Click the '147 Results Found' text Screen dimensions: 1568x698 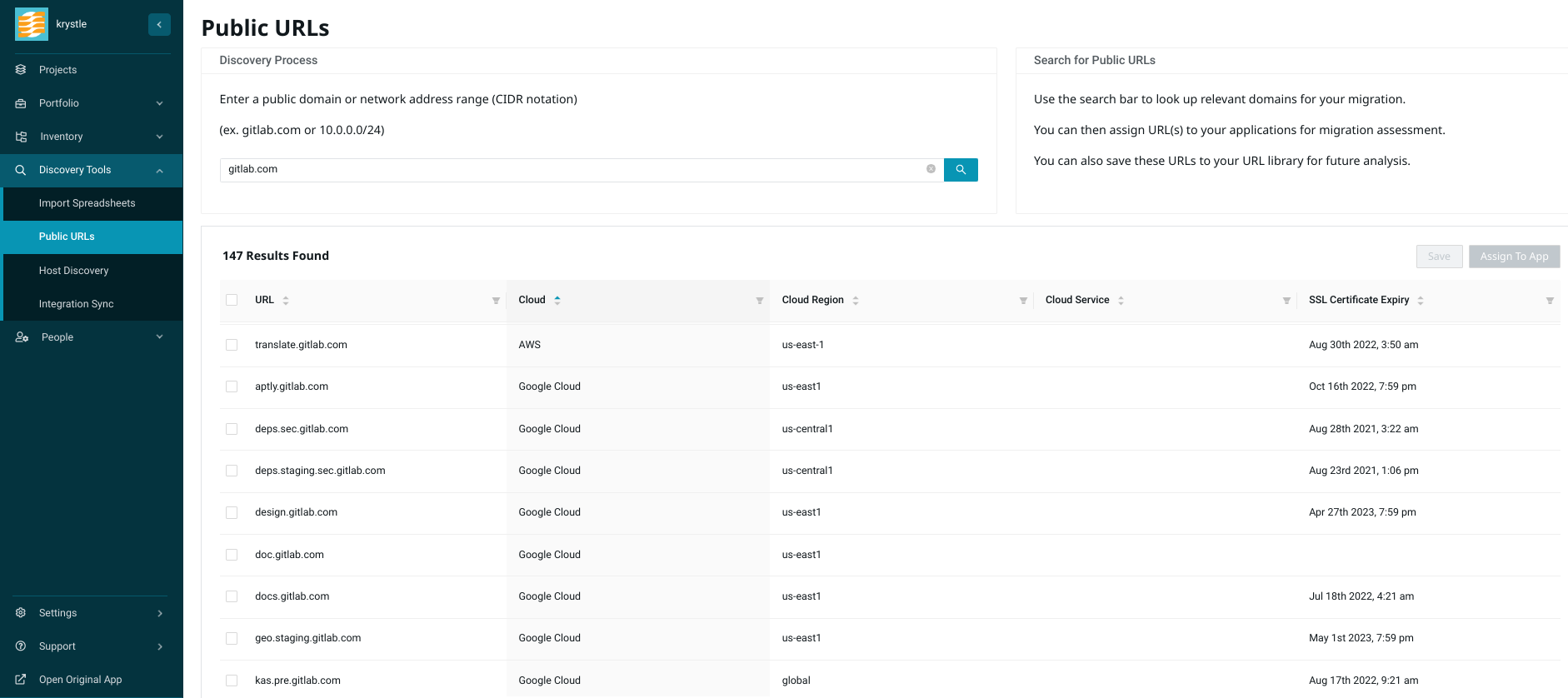tap(276, 256)
